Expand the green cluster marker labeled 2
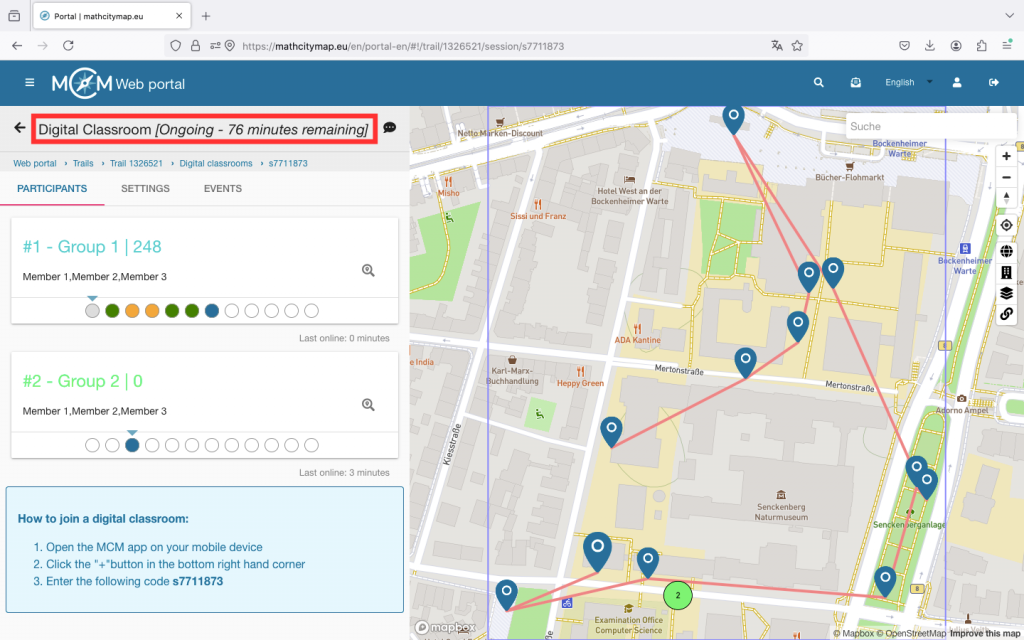The width and height of the screenshot is (1024, 640). pyautogui.click(x=678, y=595)
